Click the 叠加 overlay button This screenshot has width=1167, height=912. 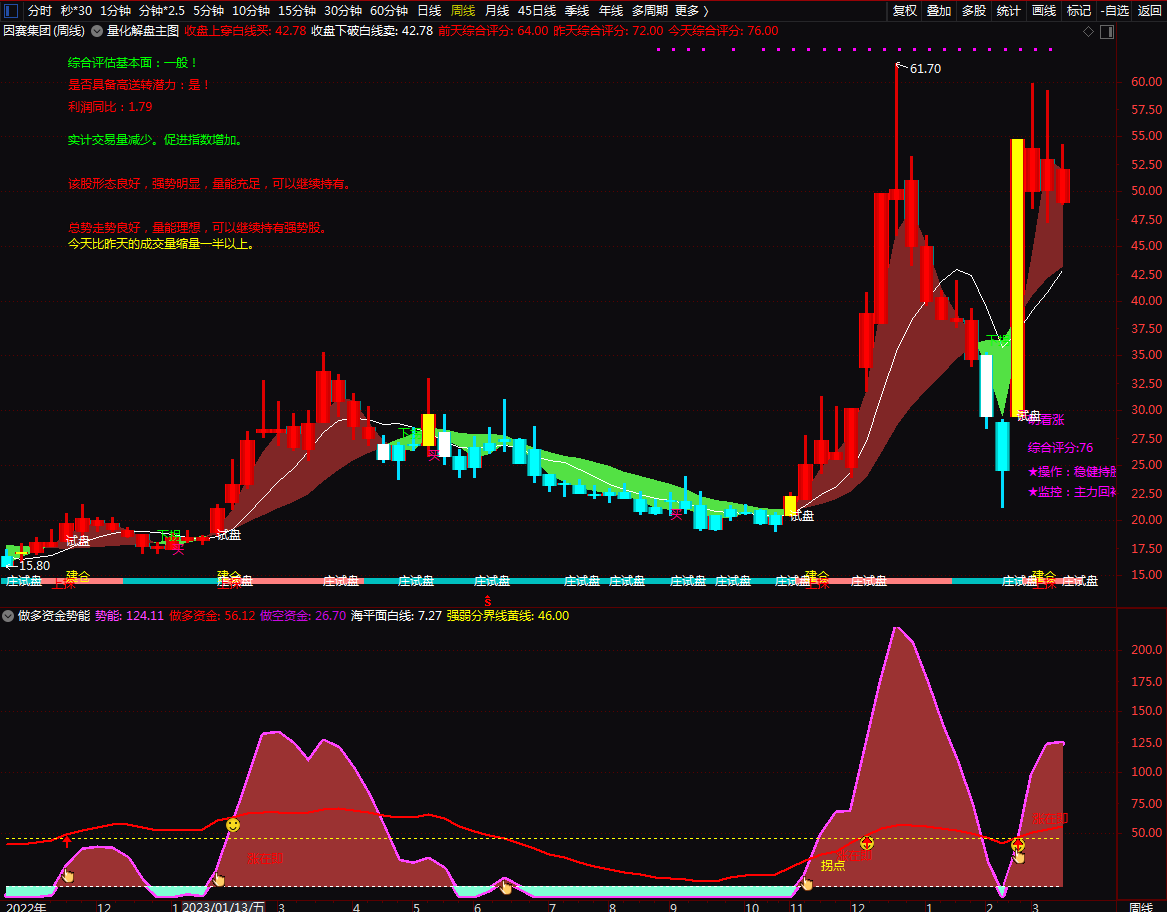pos(939,10)
